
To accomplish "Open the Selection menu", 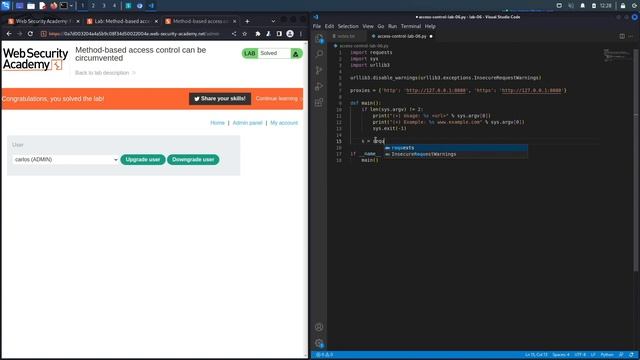I will (348, 26).
